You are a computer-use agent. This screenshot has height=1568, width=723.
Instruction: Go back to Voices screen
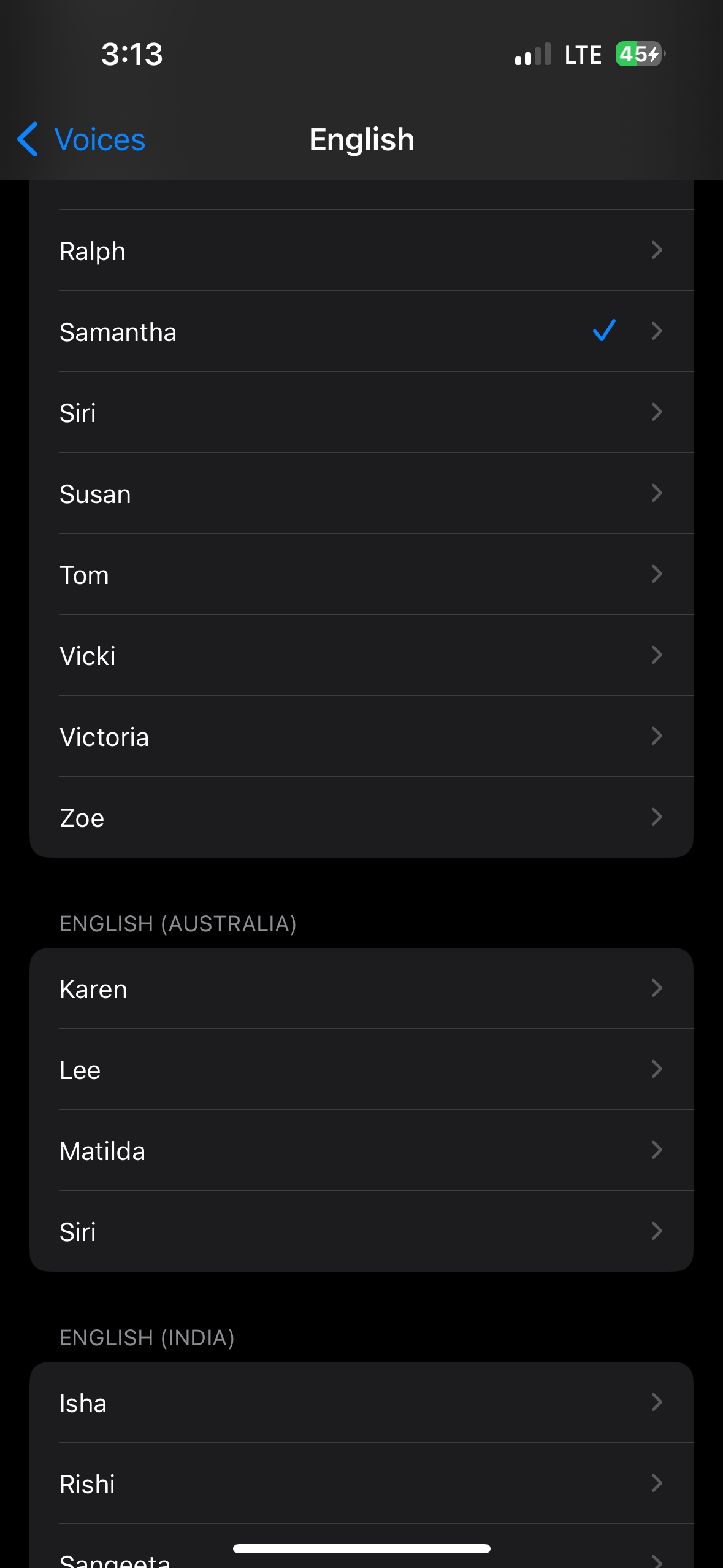pos(99,139)
